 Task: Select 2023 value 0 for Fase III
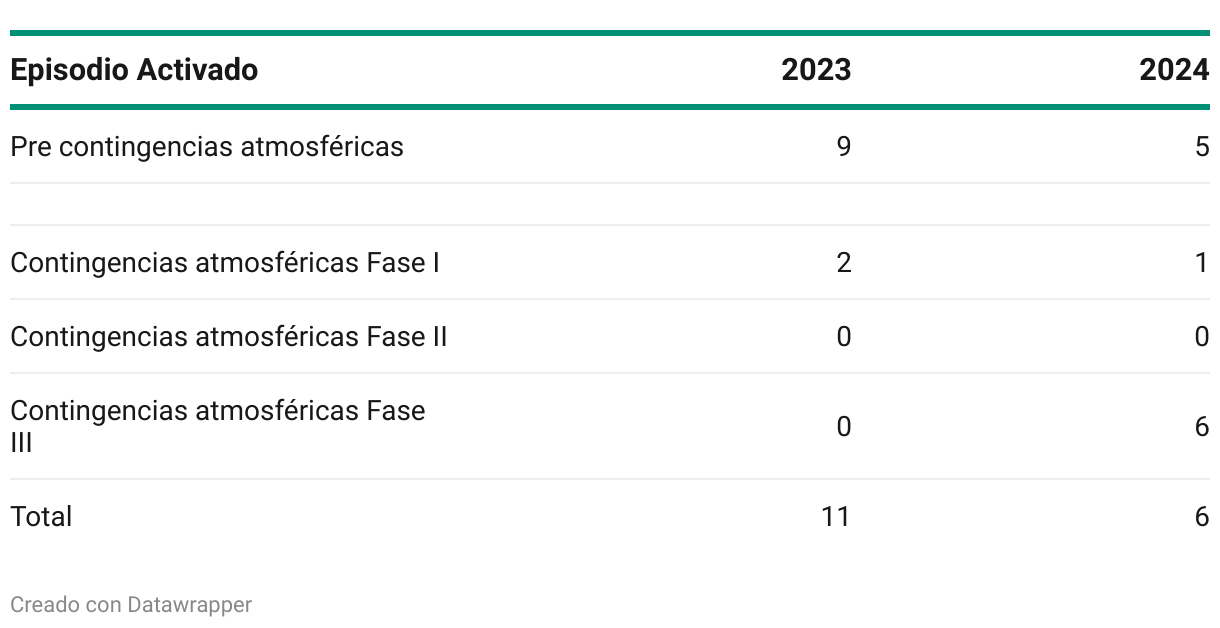point(843,427)
